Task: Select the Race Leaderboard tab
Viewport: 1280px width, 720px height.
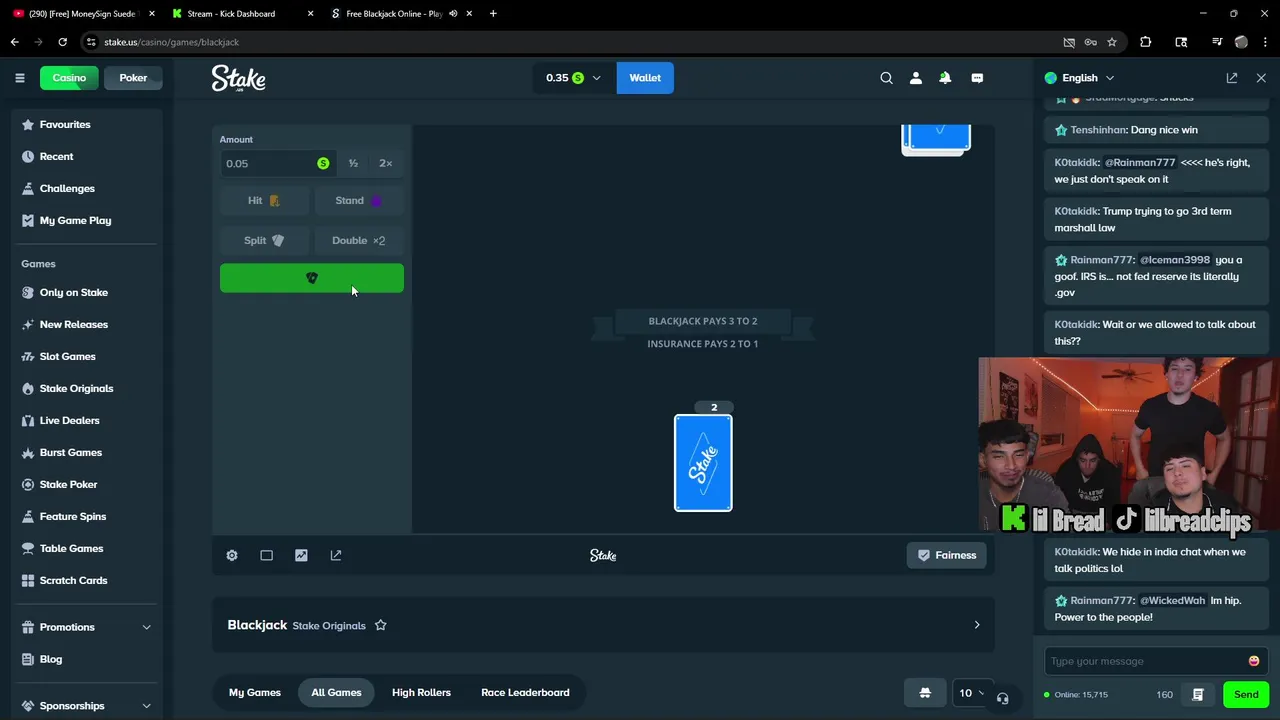Action: tap(525, 692)
